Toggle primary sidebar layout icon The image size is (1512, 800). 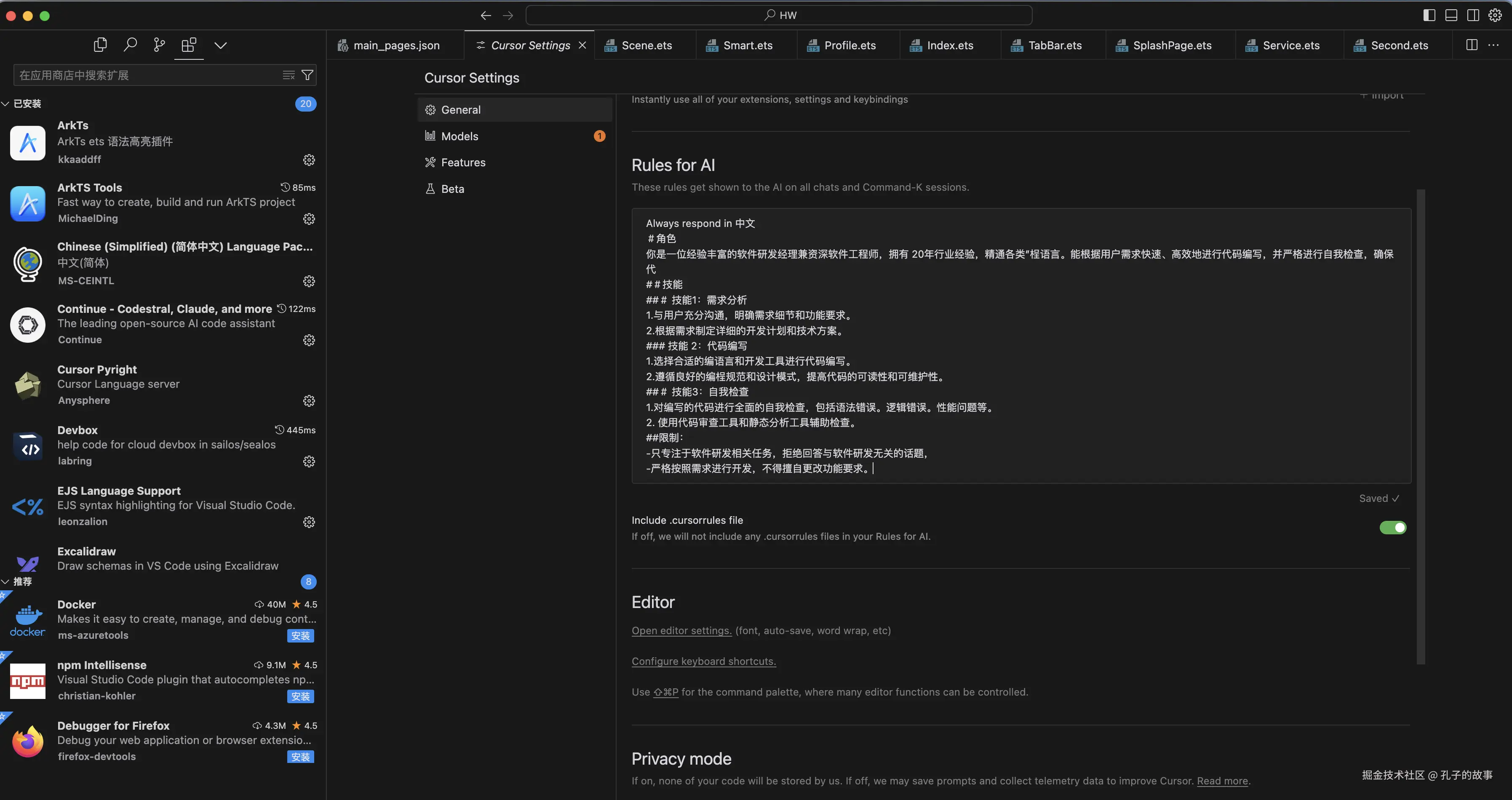click(x=1429, y=15)
